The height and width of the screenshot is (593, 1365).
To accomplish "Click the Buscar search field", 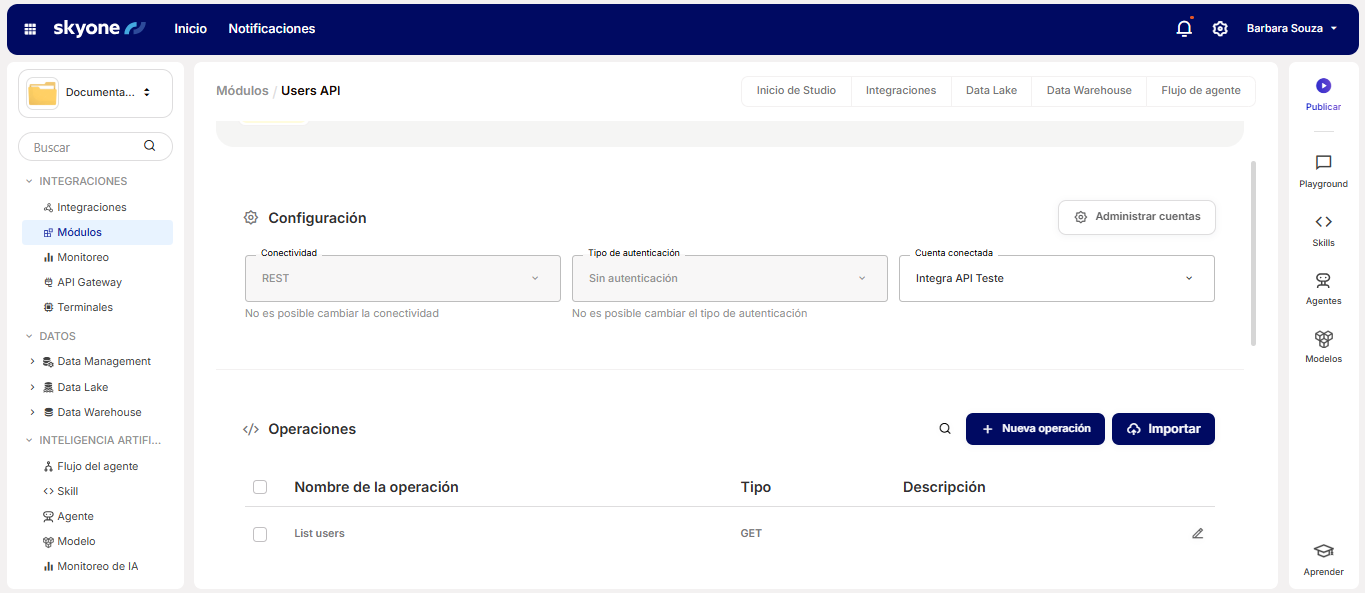I will tap(85, 147).
